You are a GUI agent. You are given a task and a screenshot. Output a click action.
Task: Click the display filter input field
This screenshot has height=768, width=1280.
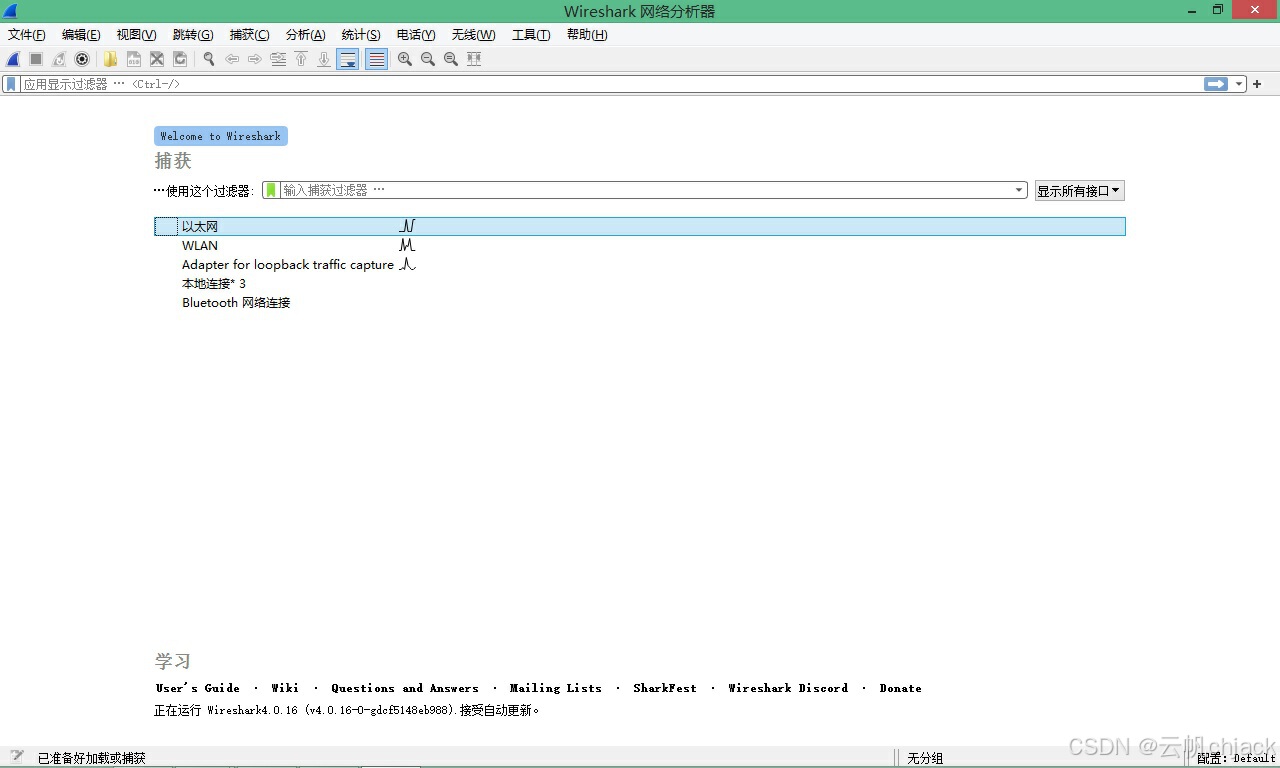(x=610, y=84)
